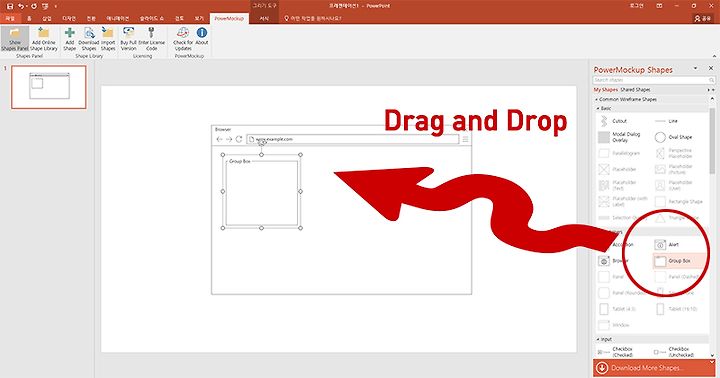This screenshot has width=720, height=378.
Task: Click the 로그인 sign-in link in title bar
Action: (x=636, y=6)
